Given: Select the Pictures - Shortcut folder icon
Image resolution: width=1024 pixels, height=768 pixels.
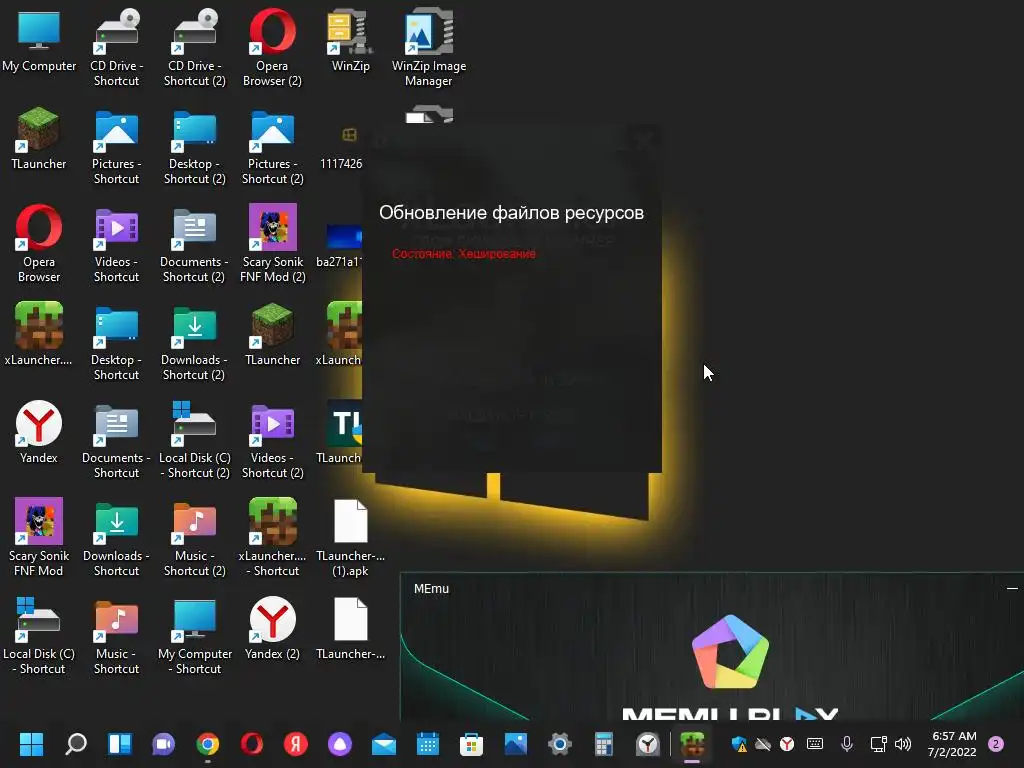Looking at the screenshot, I should coord(116,148).
